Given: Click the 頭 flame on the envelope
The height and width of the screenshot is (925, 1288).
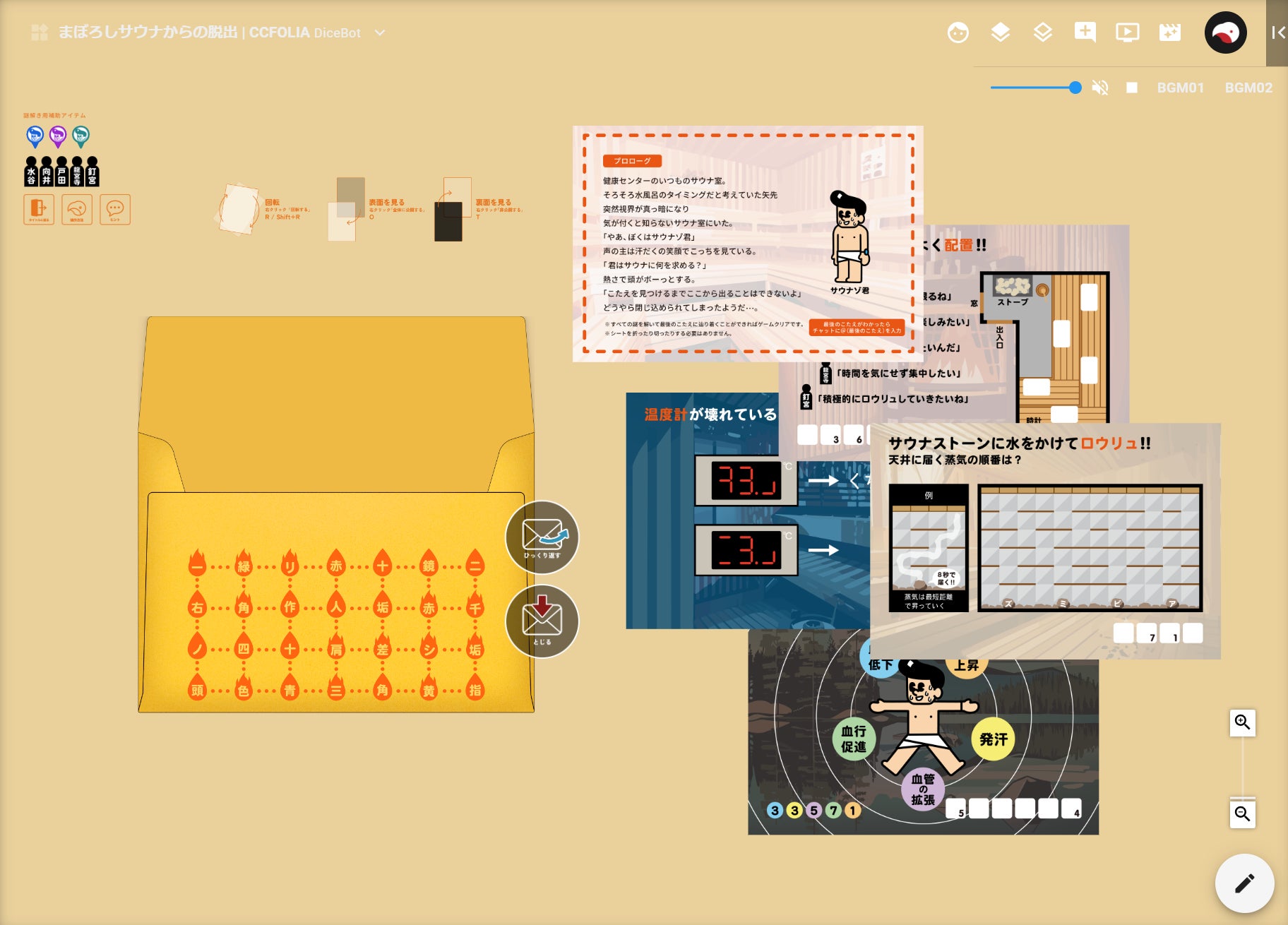Looking at the screenshot, I should click(x=197, y=686).
